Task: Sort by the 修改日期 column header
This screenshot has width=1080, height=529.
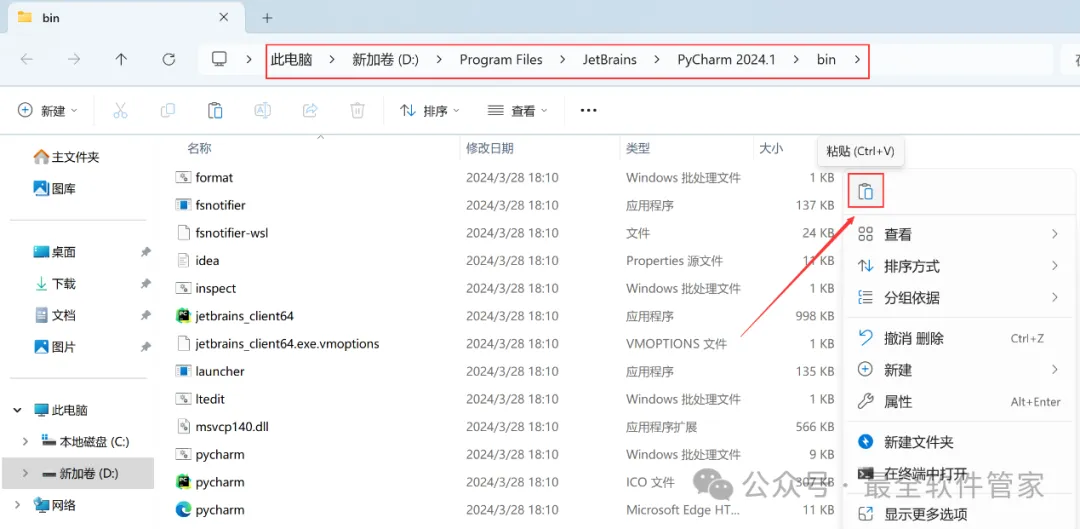Action: point(490,148)
